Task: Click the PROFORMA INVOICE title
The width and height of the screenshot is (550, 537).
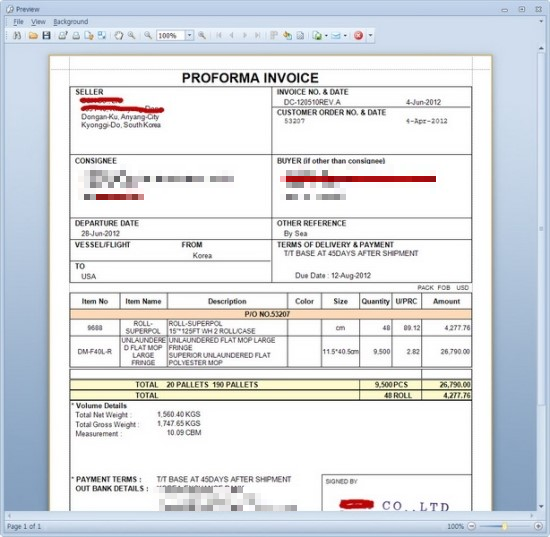Action: pos(250,78)
